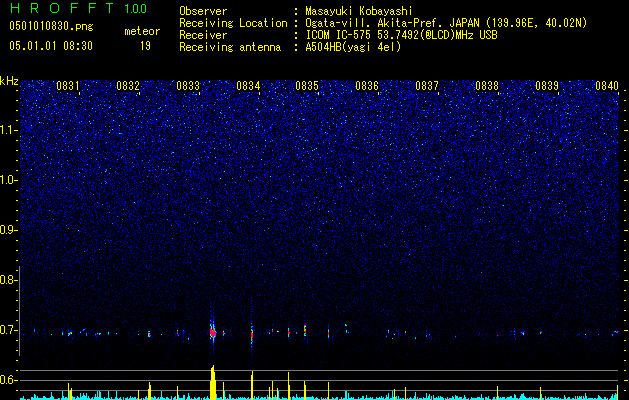Click the meteor count label

142,31
